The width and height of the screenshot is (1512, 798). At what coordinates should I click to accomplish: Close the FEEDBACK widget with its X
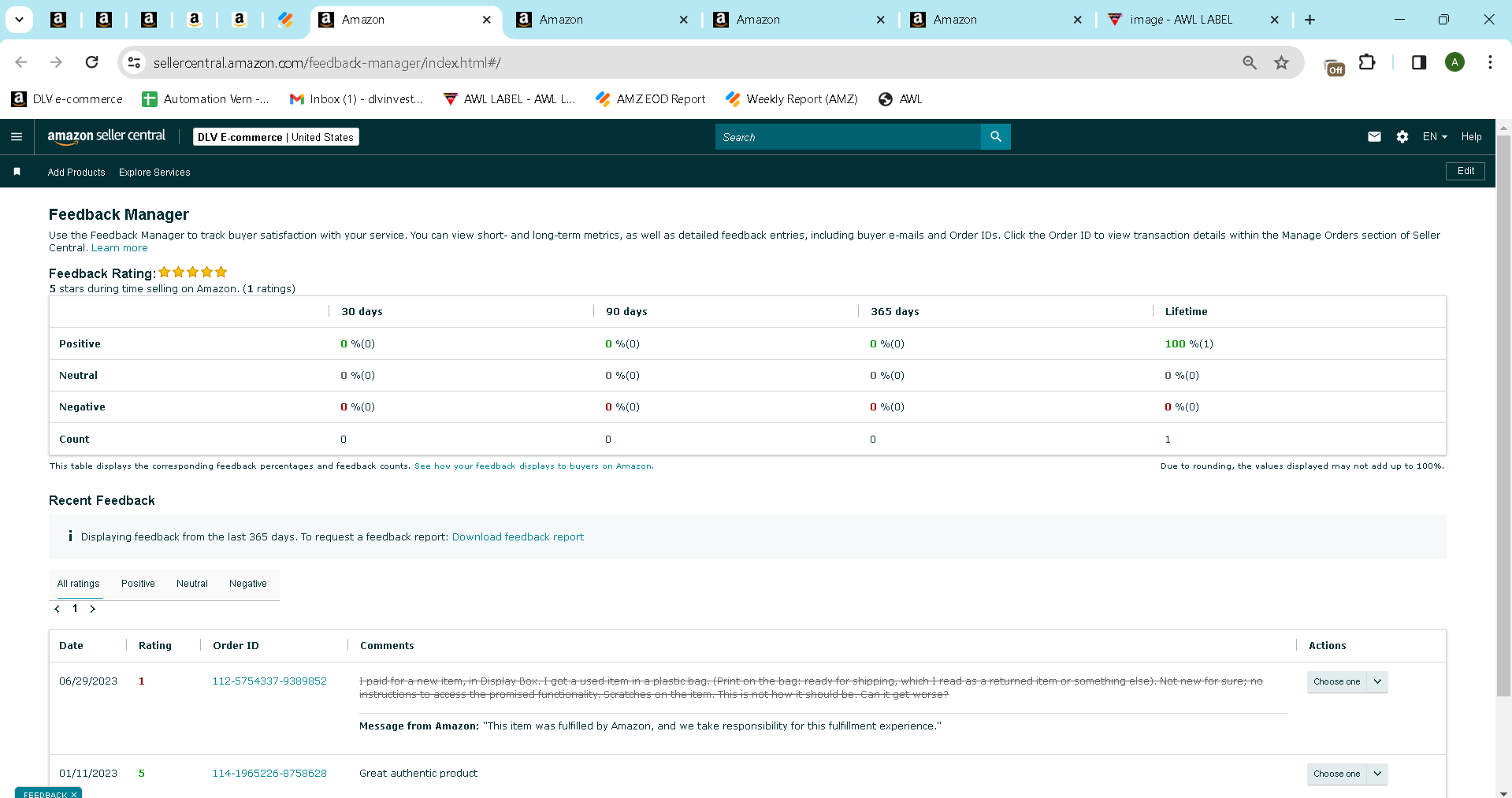point(74,794)
